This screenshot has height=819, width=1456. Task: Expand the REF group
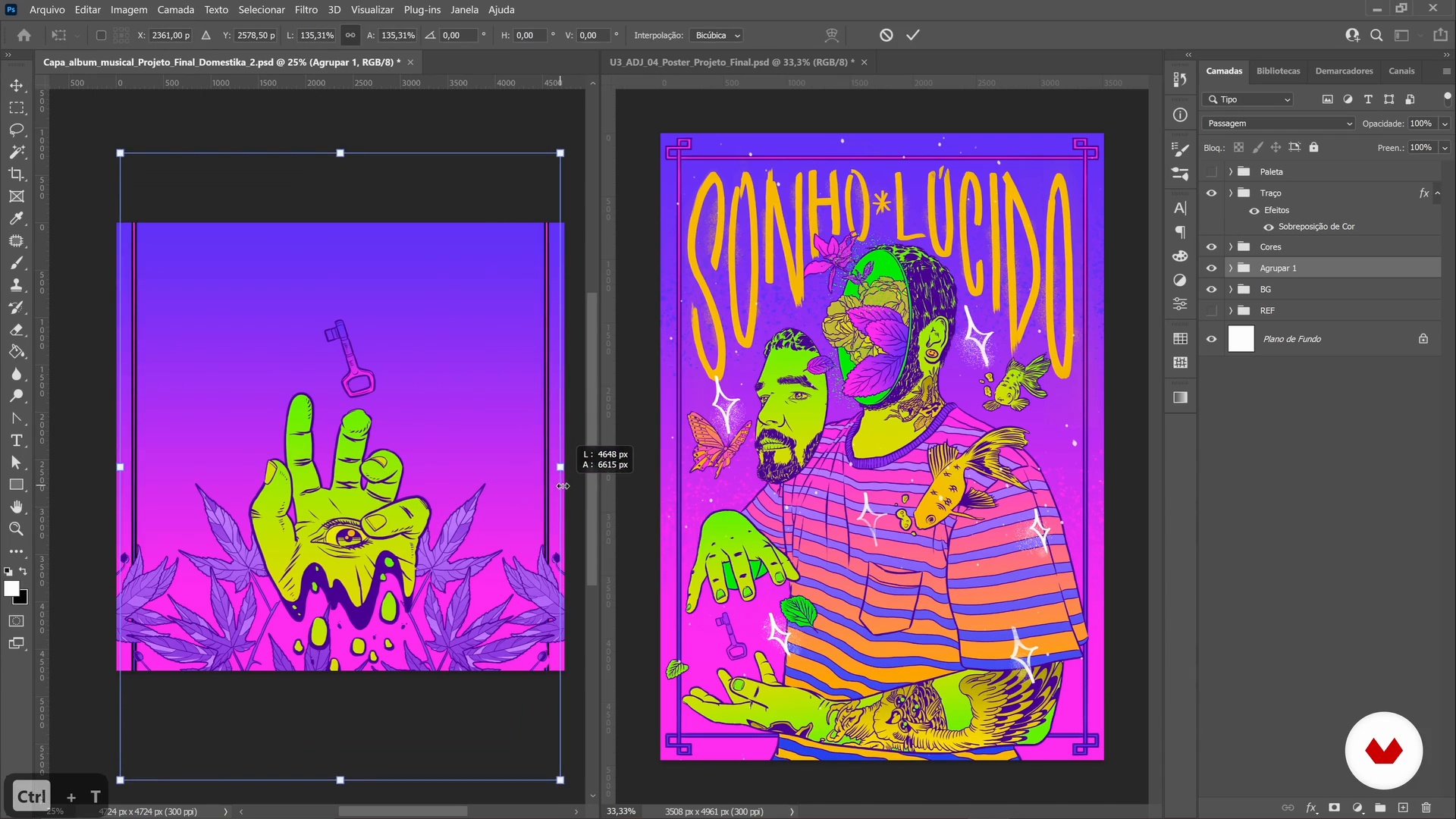coord(1231,311)
